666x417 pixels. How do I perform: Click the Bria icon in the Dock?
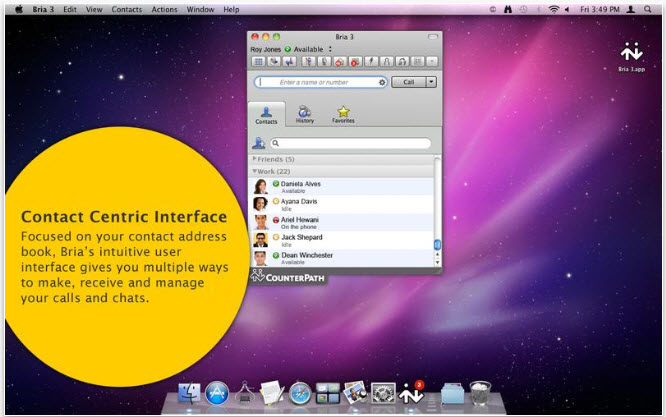(x=409, y=394)
